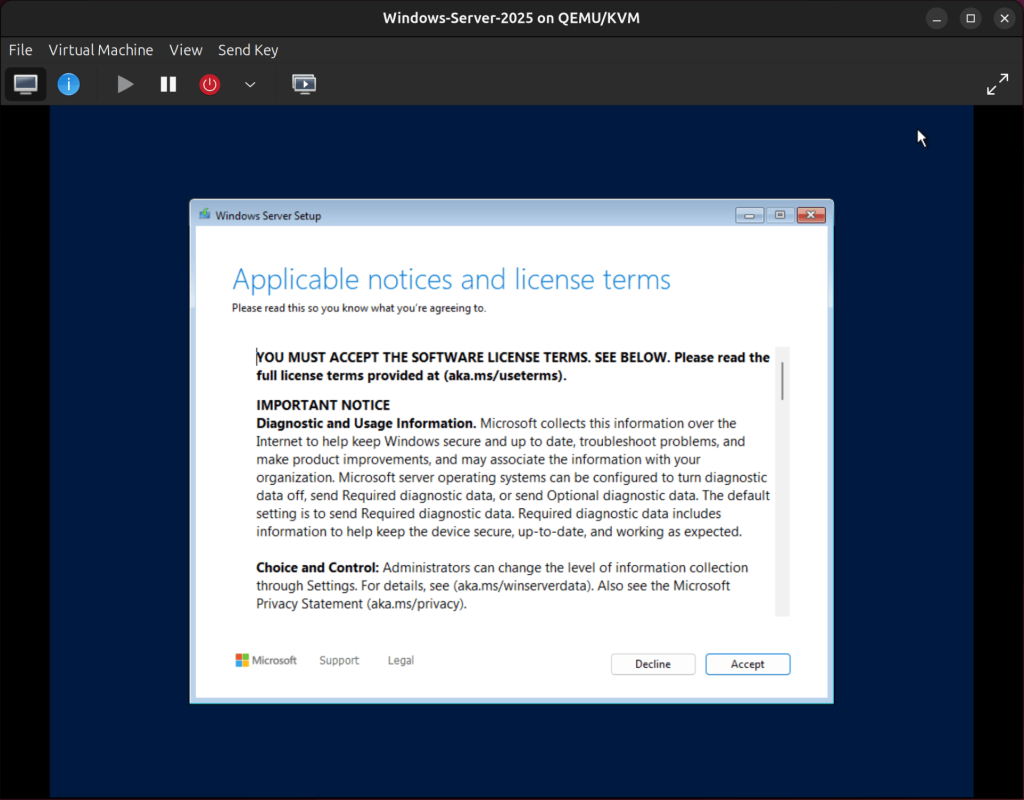Screen dimensions: 1024x800
Task: Click the Windows Server Setup title bar icon
Action: click(205, 214)
